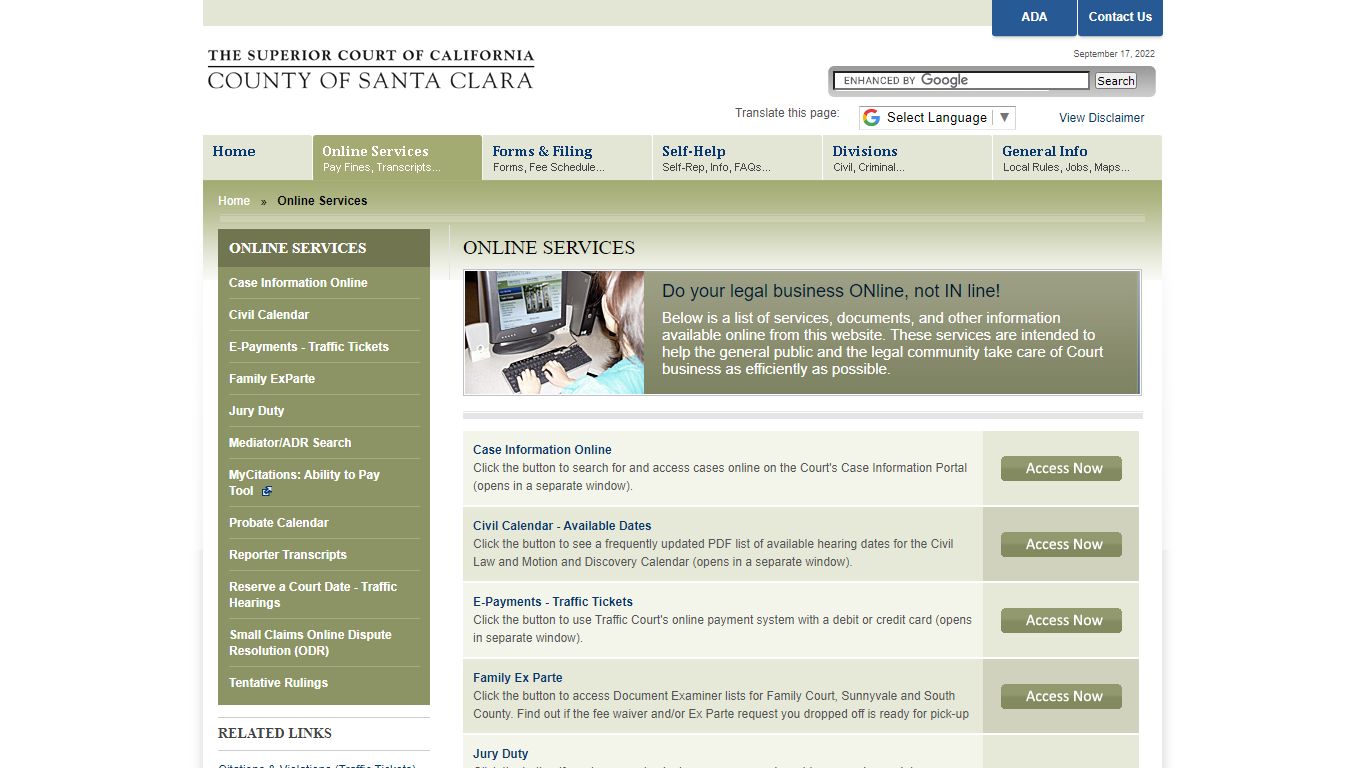Select Jury Duty in sidebar
The width and height of the screenshot is (1366, 768).
(x=257, y=411)
